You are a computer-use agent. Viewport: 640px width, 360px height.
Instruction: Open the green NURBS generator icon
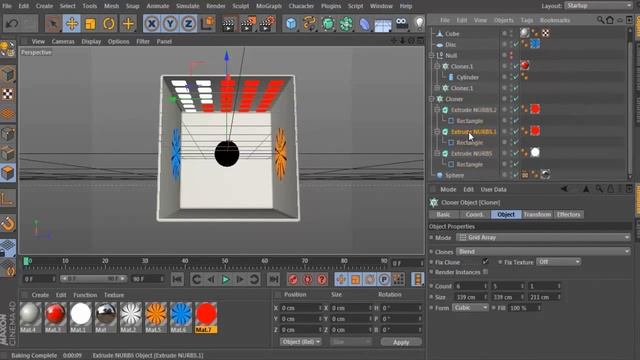pos(328,24)
